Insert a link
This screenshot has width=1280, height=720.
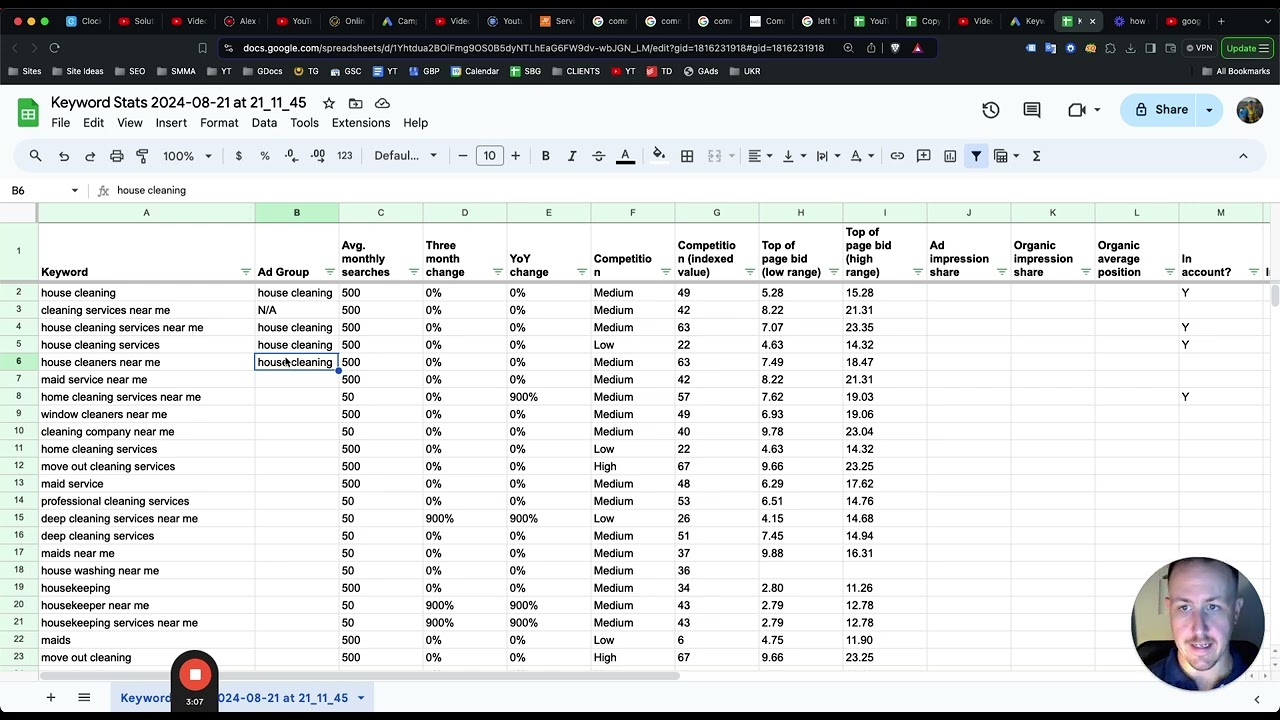(x=897, y=156)
